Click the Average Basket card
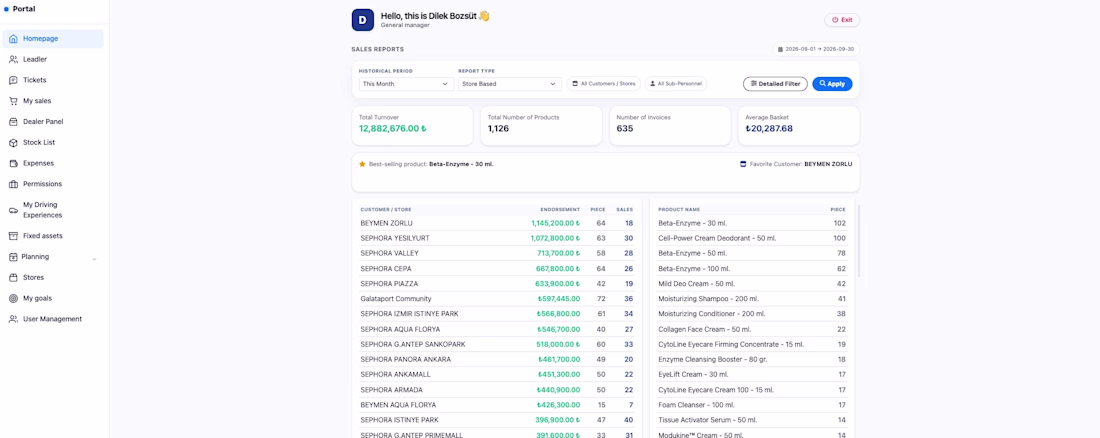The image size is (1100, 438). coord(798,126)
